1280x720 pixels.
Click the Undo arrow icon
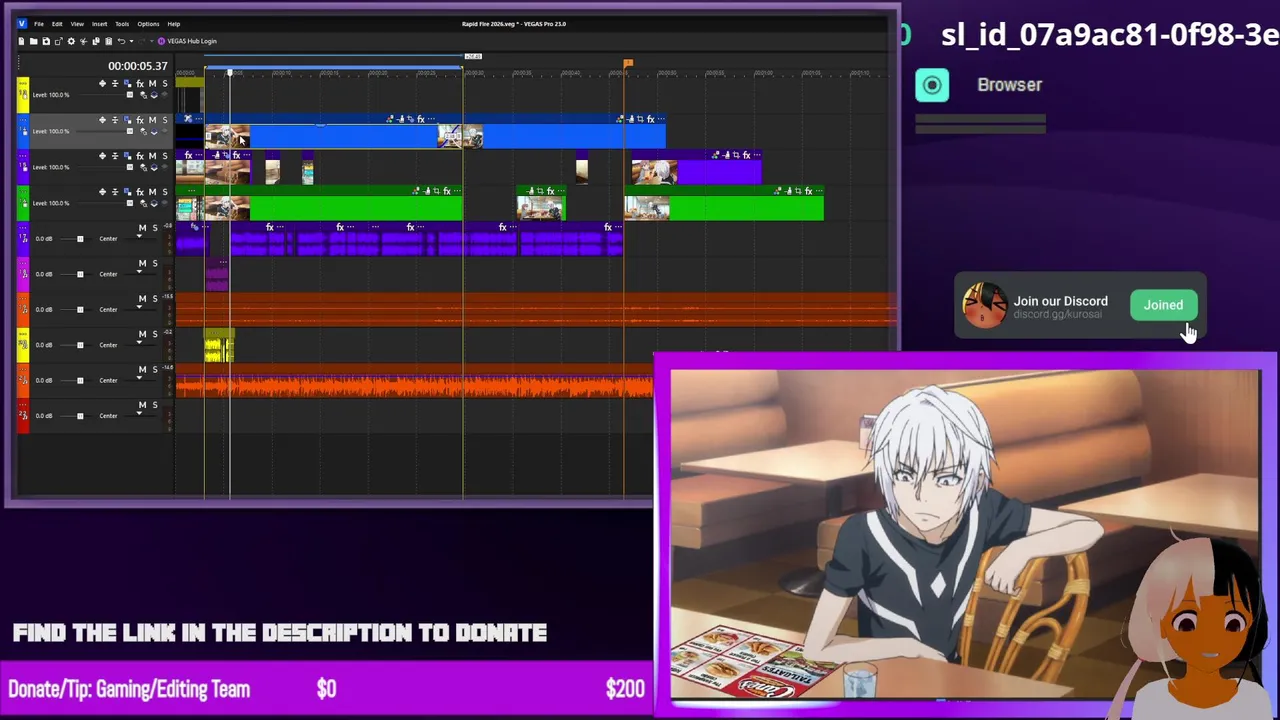121,41
